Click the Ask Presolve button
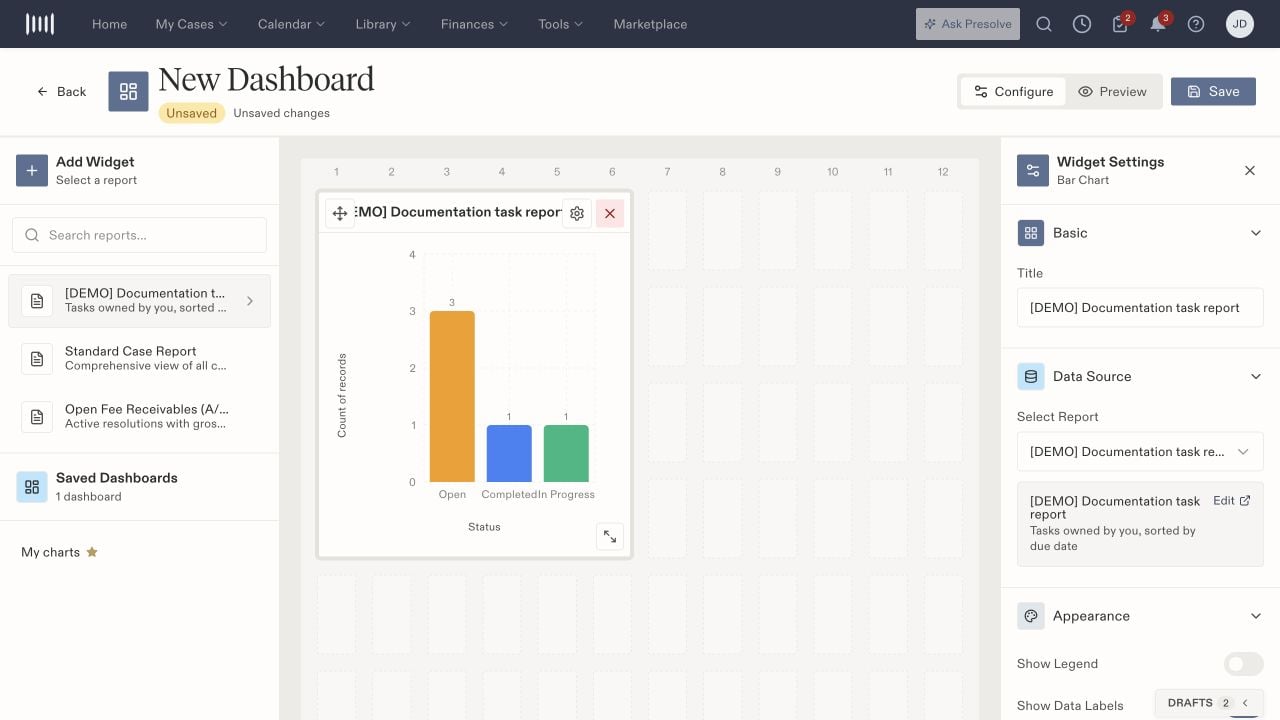The width and height of the screenshot is (1280, 720). tap(968, 24)
